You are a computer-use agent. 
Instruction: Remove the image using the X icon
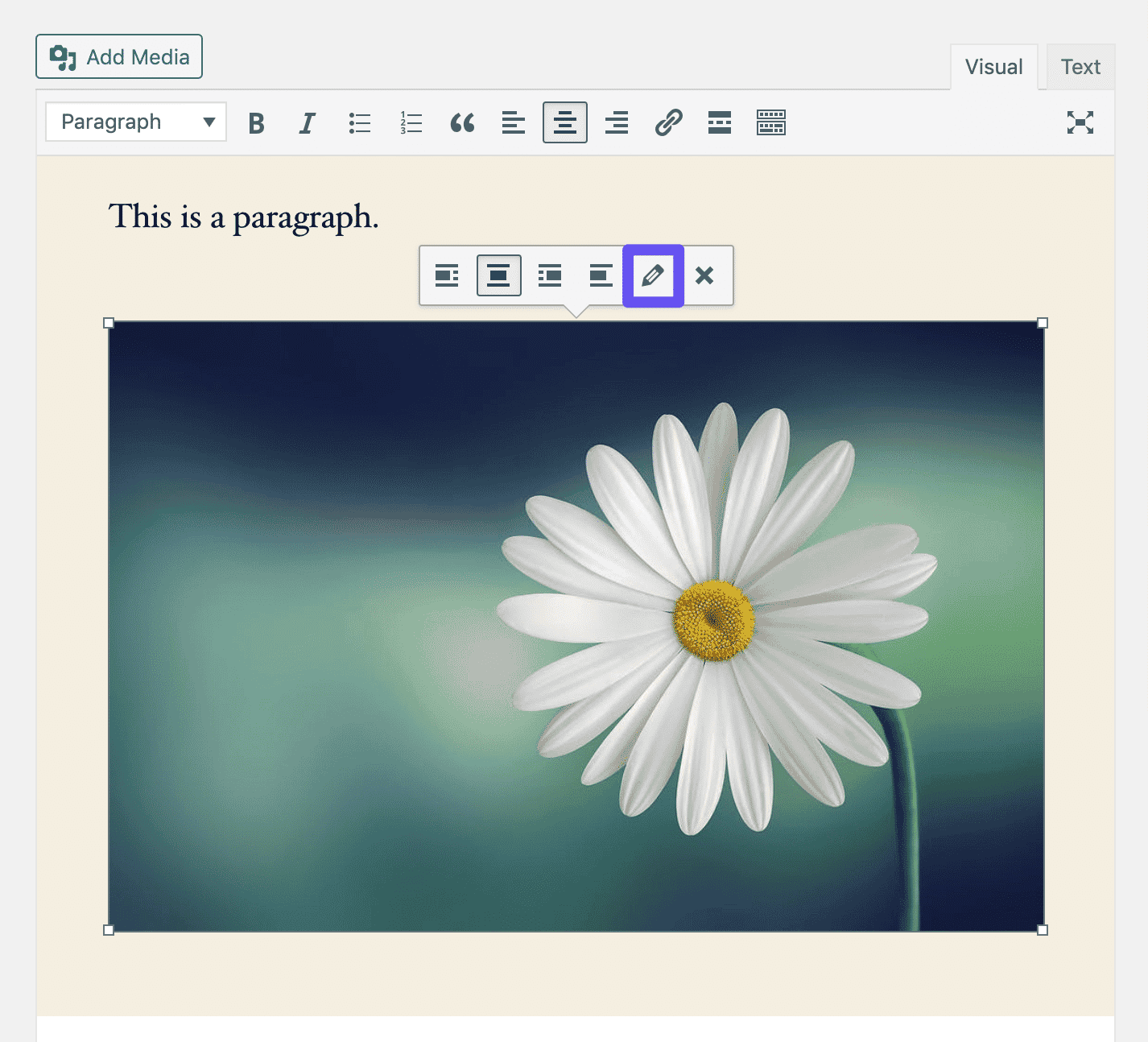tap(704, 275)
